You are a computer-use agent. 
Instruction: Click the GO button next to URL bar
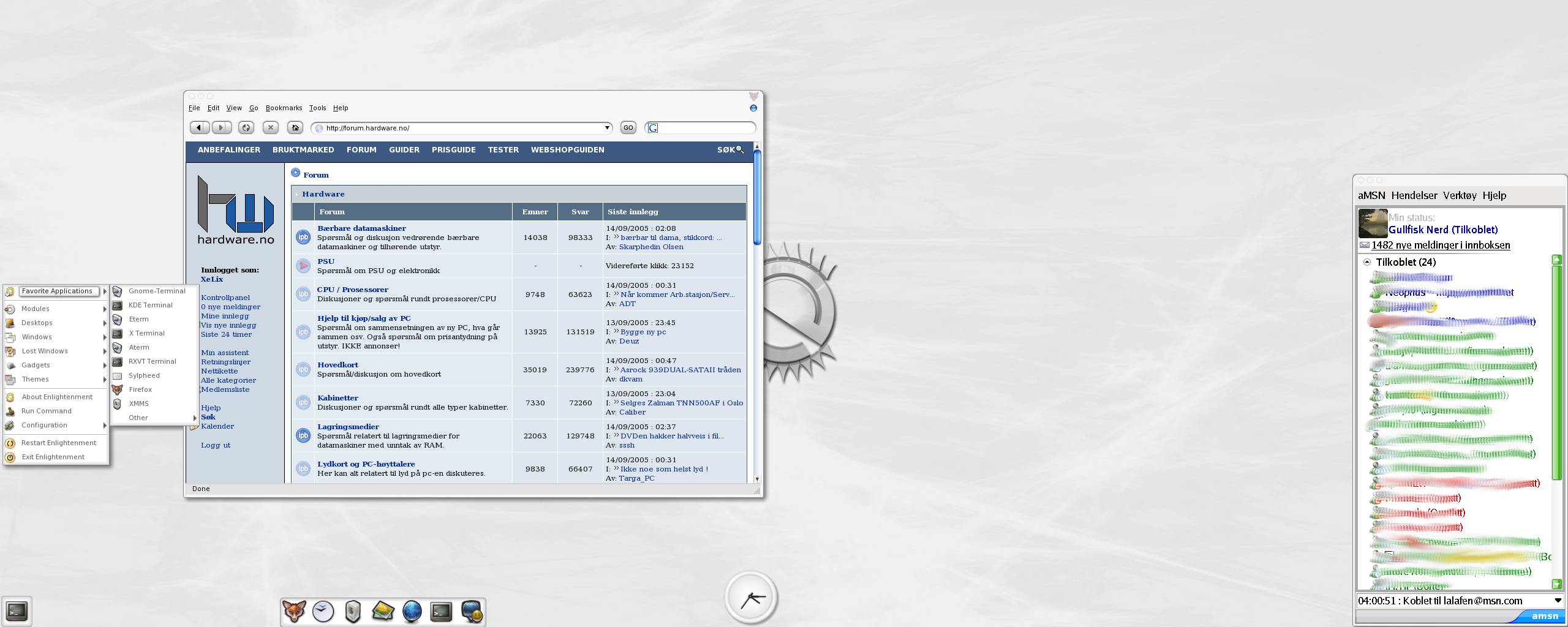pyautogui.click(x=628, y=127)
